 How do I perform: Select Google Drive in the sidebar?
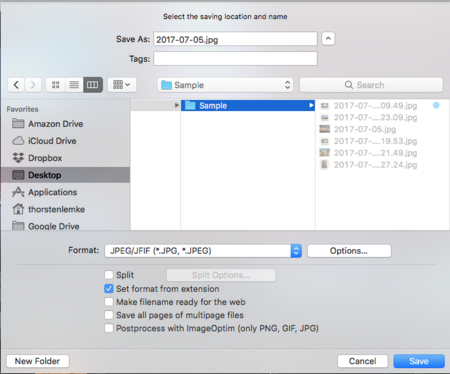65,226
